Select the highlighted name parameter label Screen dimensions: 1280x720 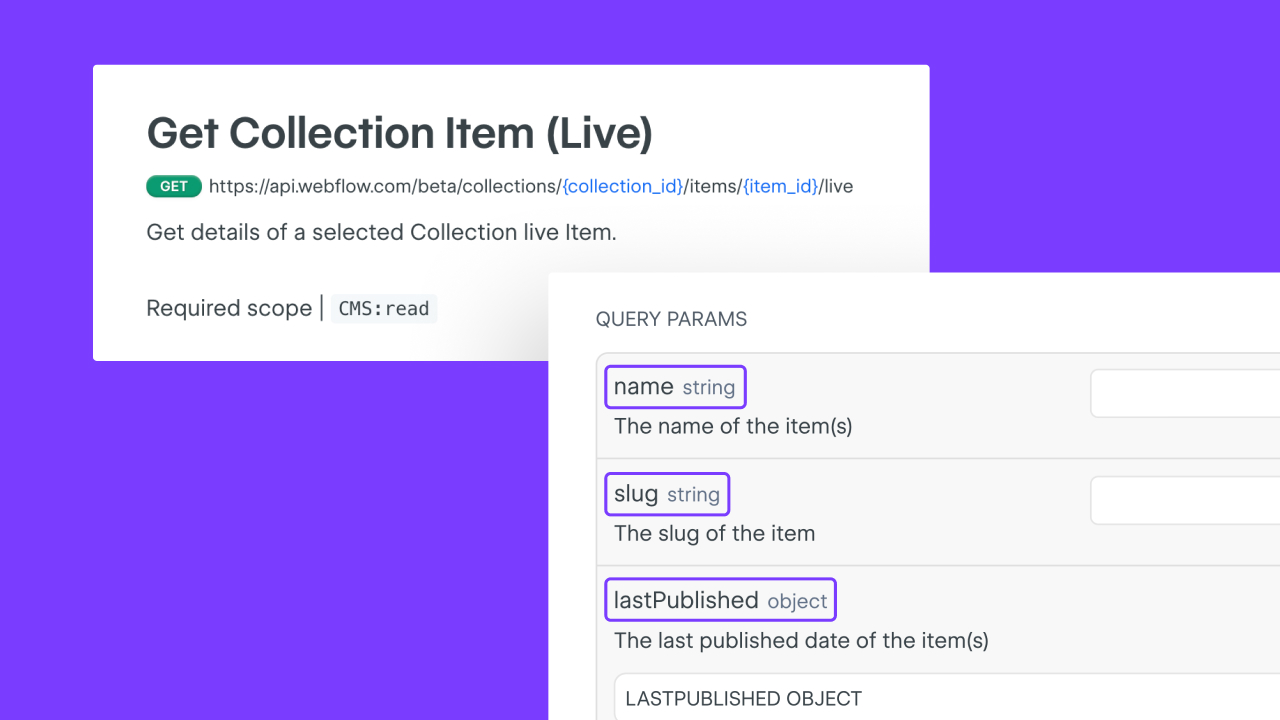click(643, 387)
